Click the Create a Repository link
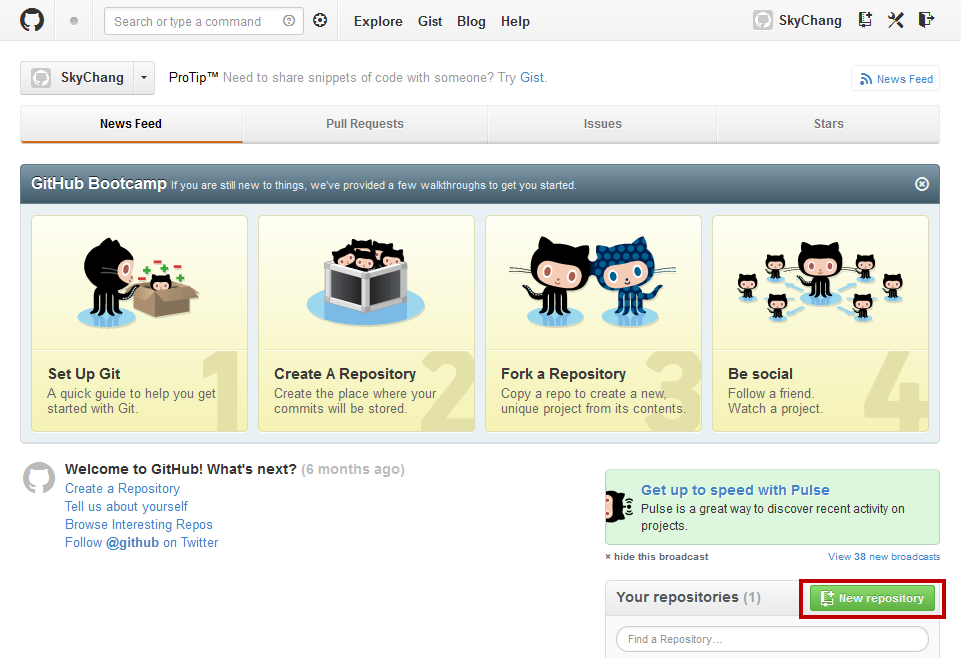The height and width of the screenshot is (658, 961). 123,488
